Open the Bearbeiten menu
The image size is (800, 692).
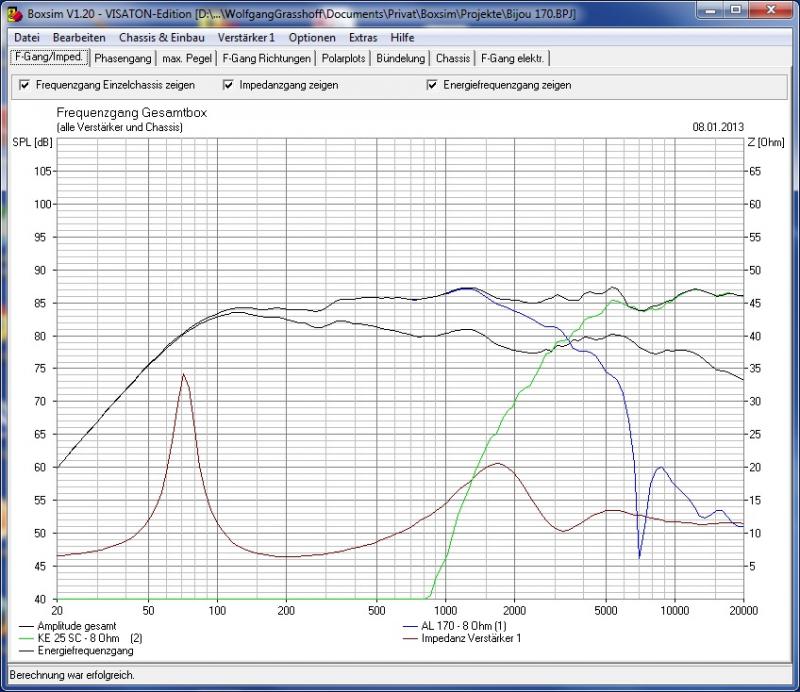pyautogui.click(x=79, y=37)
